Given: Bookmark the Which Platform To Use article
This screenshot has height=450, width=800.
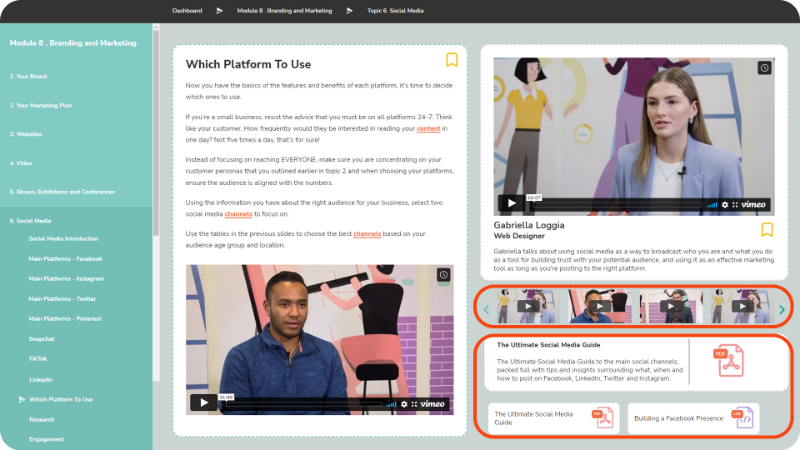Looking at the screenshot, I should (452, 60).
